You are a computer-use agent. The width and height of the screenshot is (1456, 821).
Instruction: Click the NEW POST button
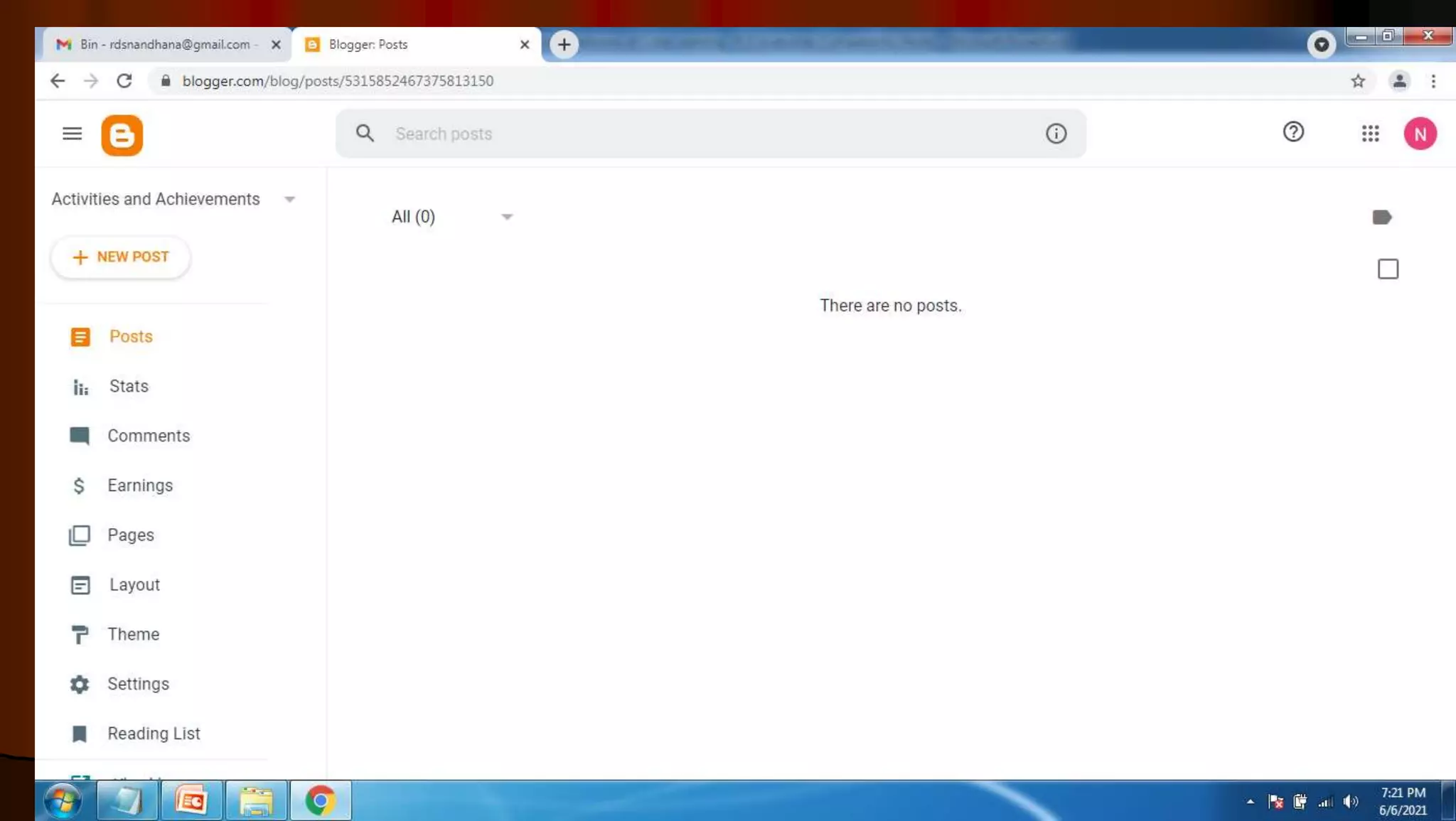tap(121, 257)
